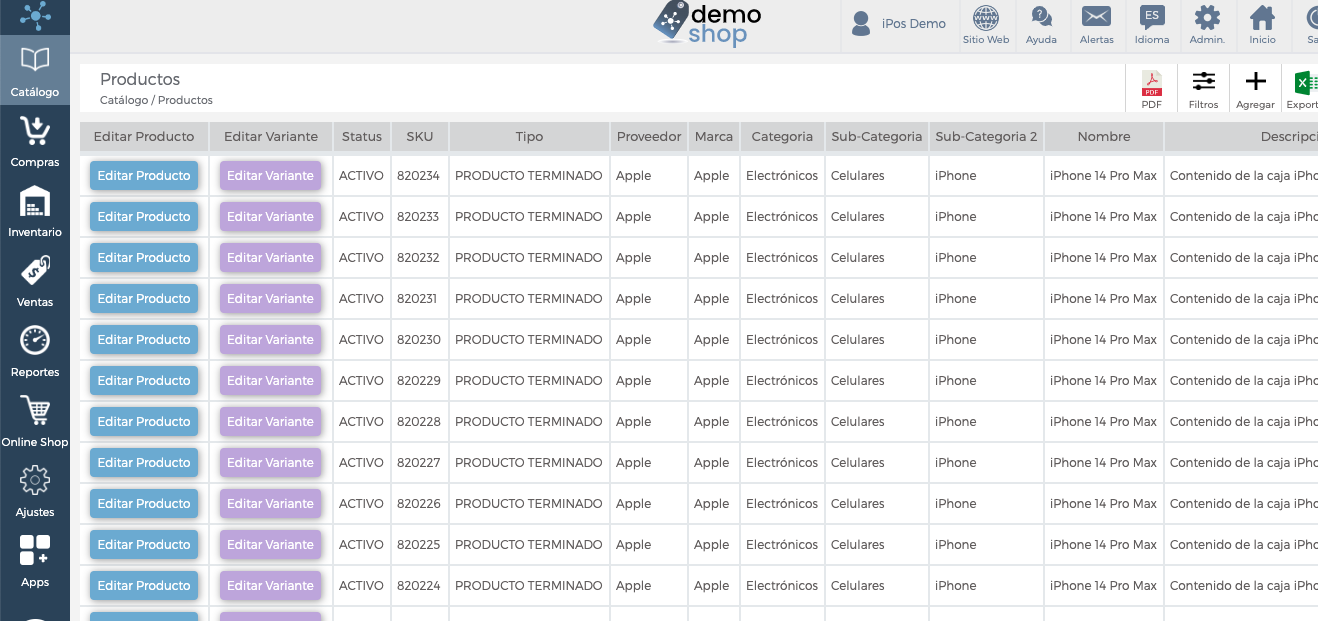The image size is (1318, 621).
Task: Click the demo shop logo
Action: pos(707,24)
